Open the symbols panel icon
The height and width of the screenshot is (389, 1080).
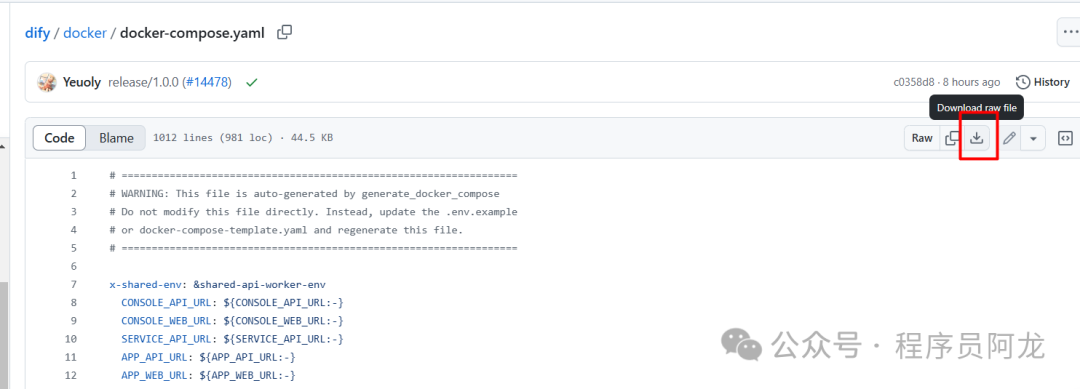pos(1065,138)
